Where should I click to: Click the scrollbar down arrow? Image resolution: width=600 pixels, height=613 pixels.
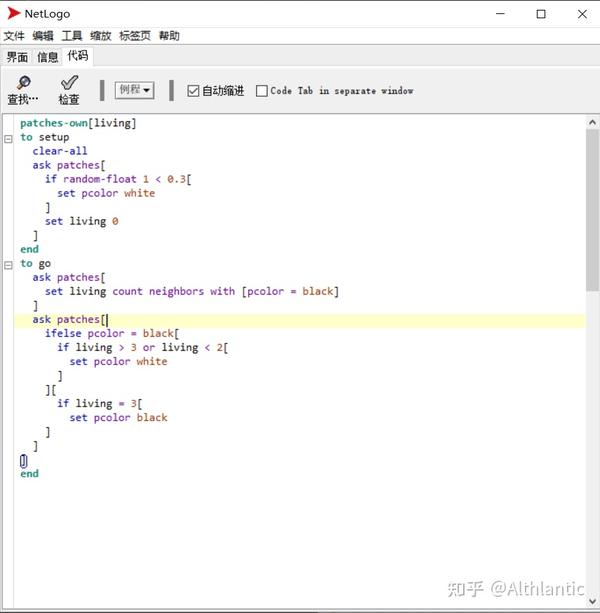[x=593, y=601]
